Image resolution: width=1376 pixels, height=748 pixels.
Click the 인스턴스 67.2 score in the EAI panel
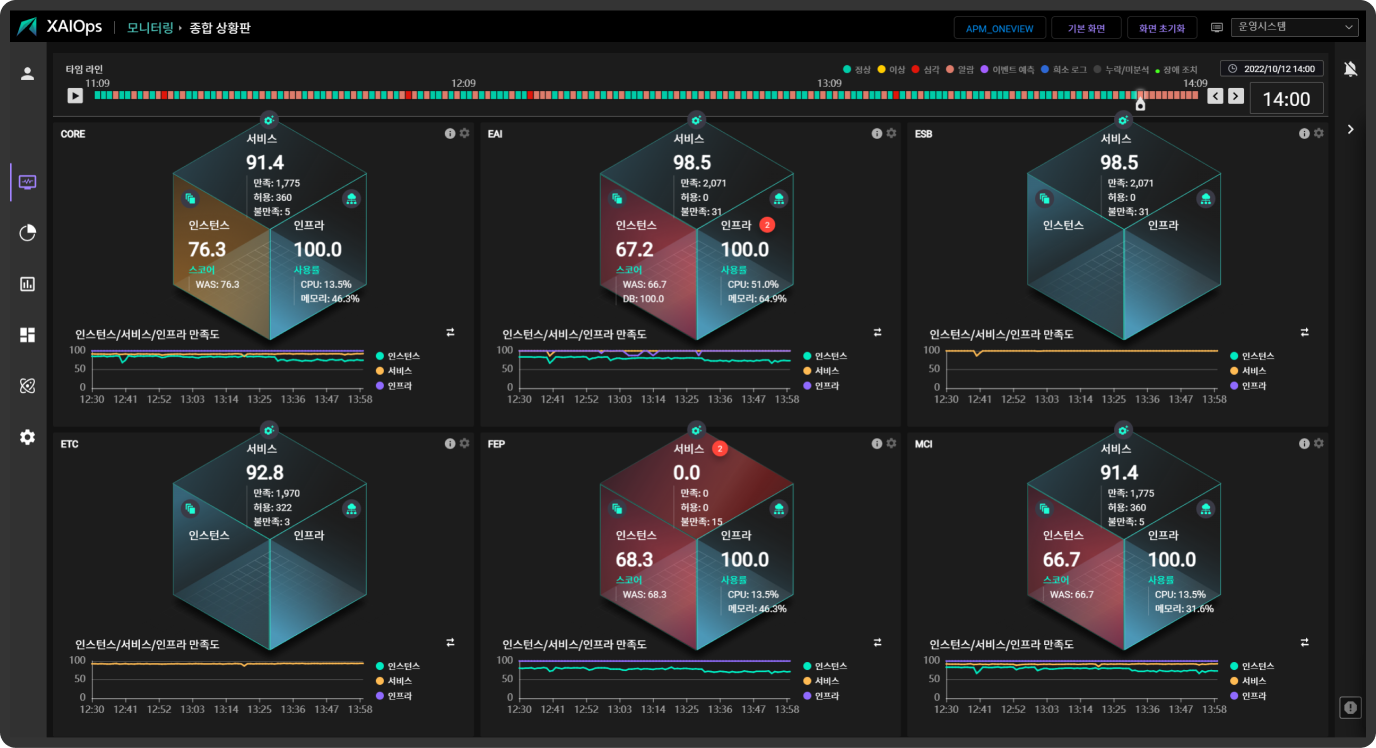tap(634, 249)
